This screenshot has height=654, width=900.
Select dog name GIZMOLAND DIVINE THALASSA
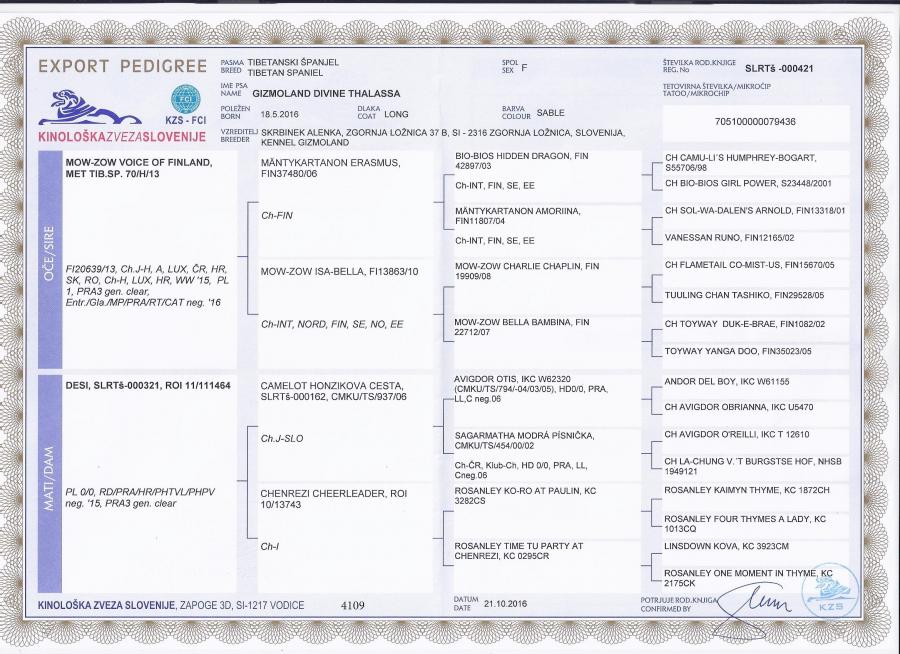(x=326, y=94)
